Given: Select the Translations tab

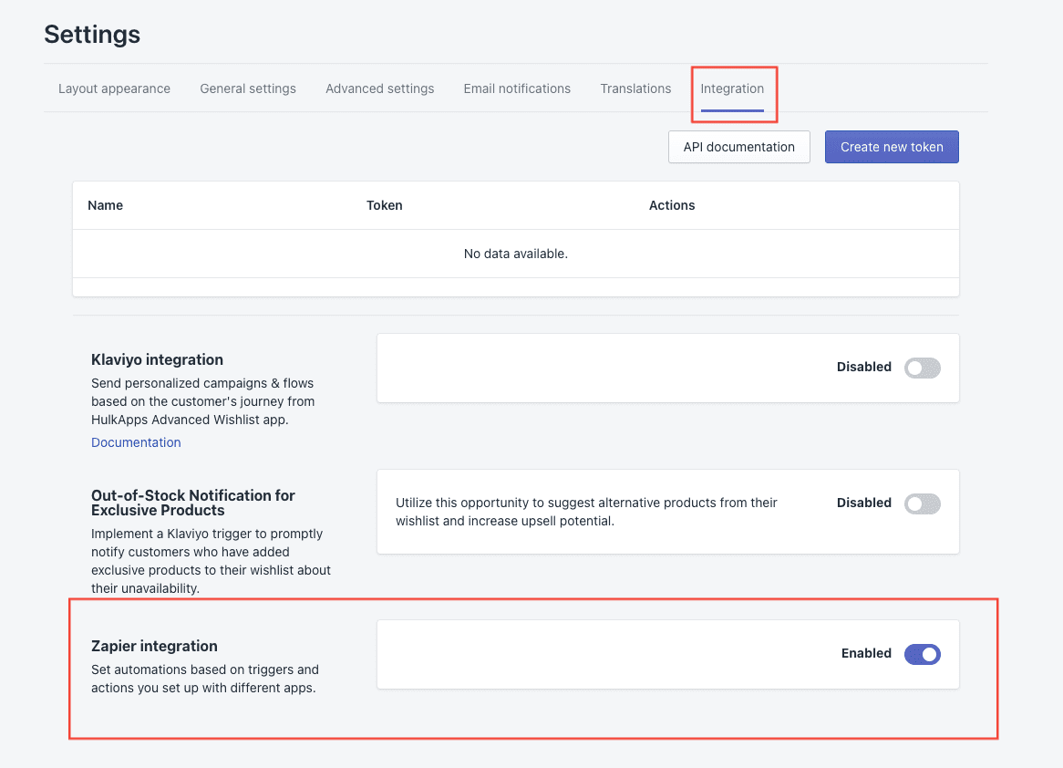Looking at the screenshot, I should click(635, 89).
